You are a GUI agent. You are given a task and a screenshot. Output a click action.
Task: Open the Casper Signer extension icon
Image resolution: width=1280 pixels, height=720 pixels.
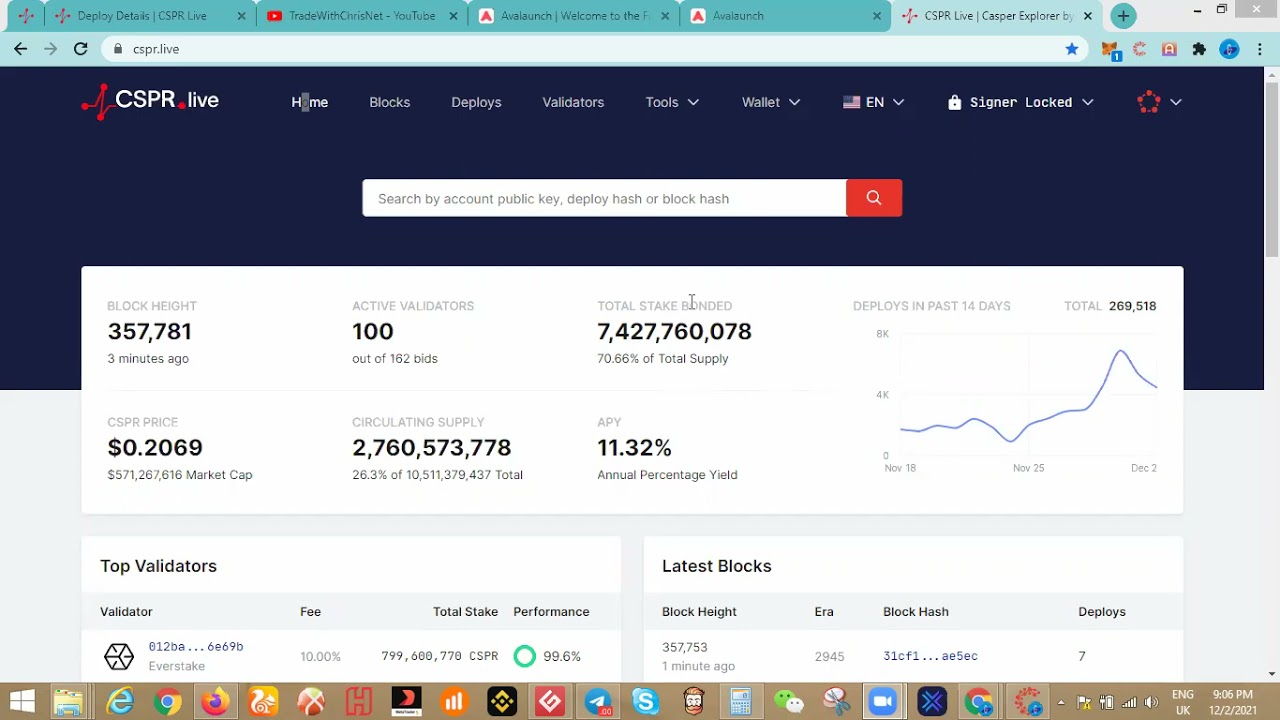coord(1139,49)
